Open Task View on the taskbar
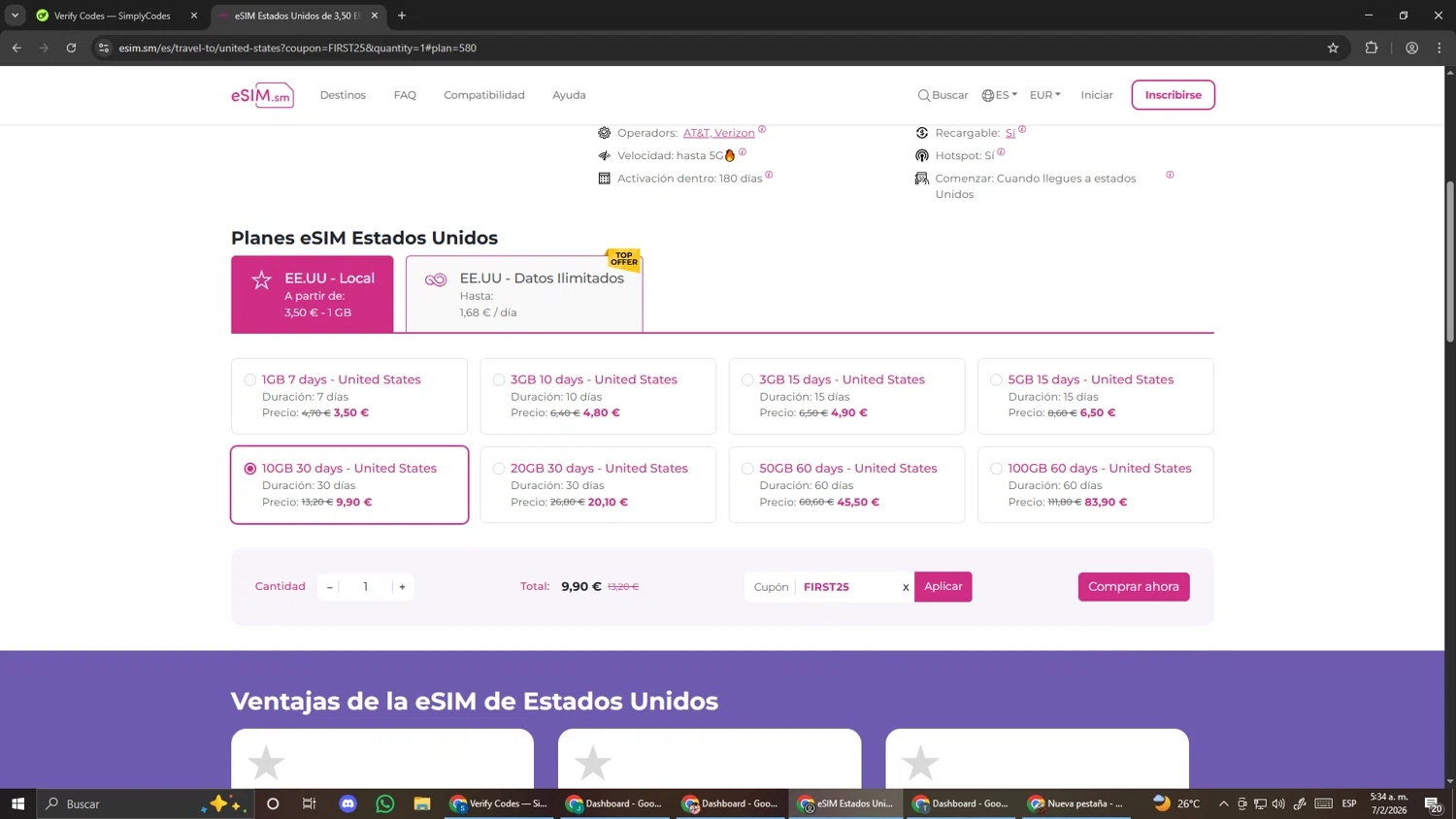Viewport: 1456px width, 819px height. [310, 803]
